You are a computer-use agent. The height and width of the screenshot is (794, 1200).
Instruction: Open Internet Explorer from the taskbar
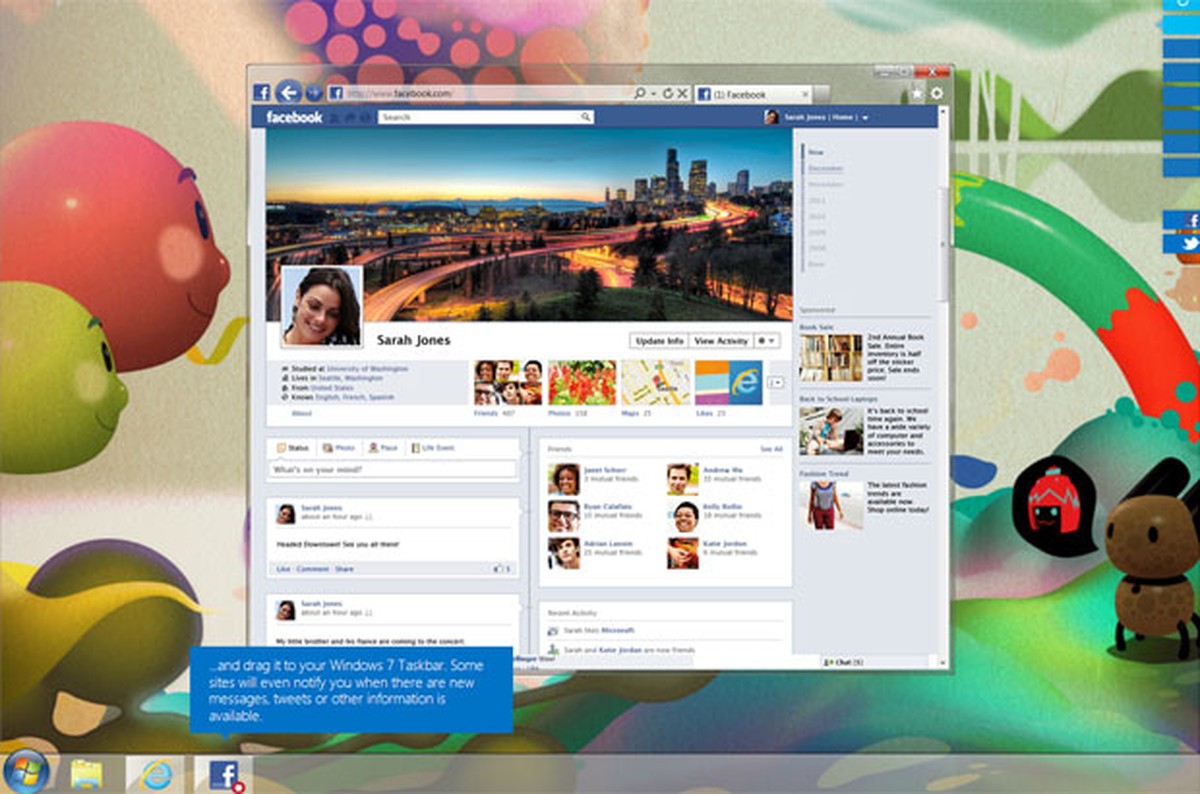coord(156,774)
